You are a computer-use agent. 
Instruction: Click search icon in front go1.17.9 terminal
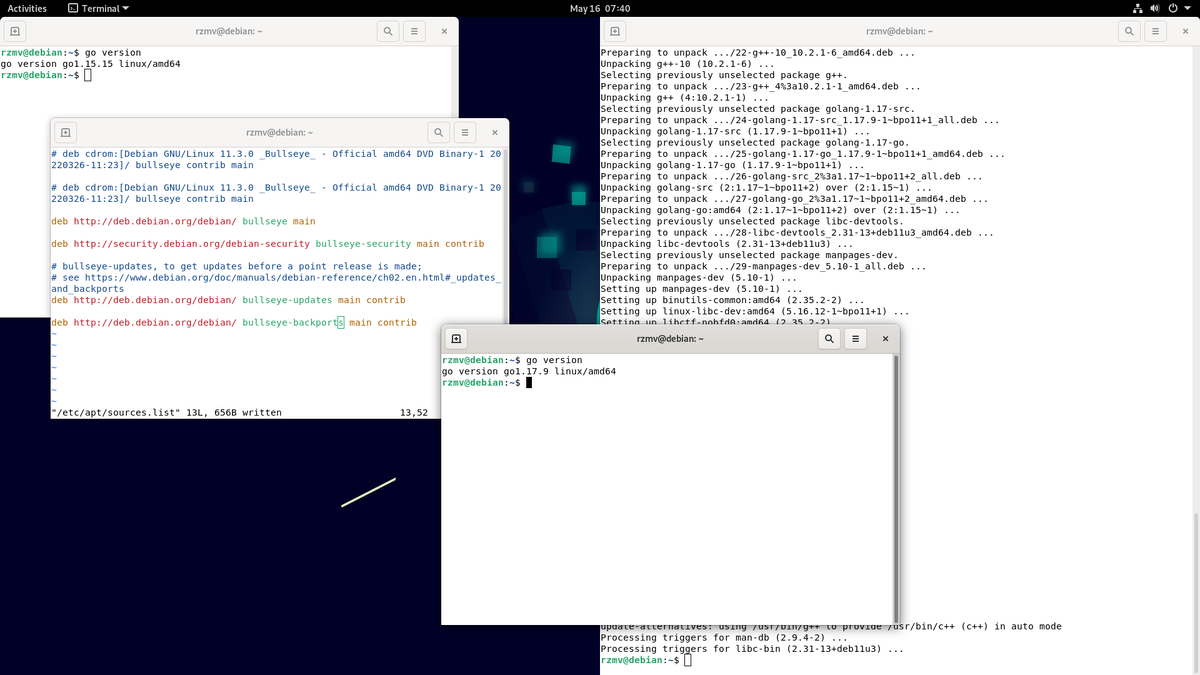click(x=829, y=339)
